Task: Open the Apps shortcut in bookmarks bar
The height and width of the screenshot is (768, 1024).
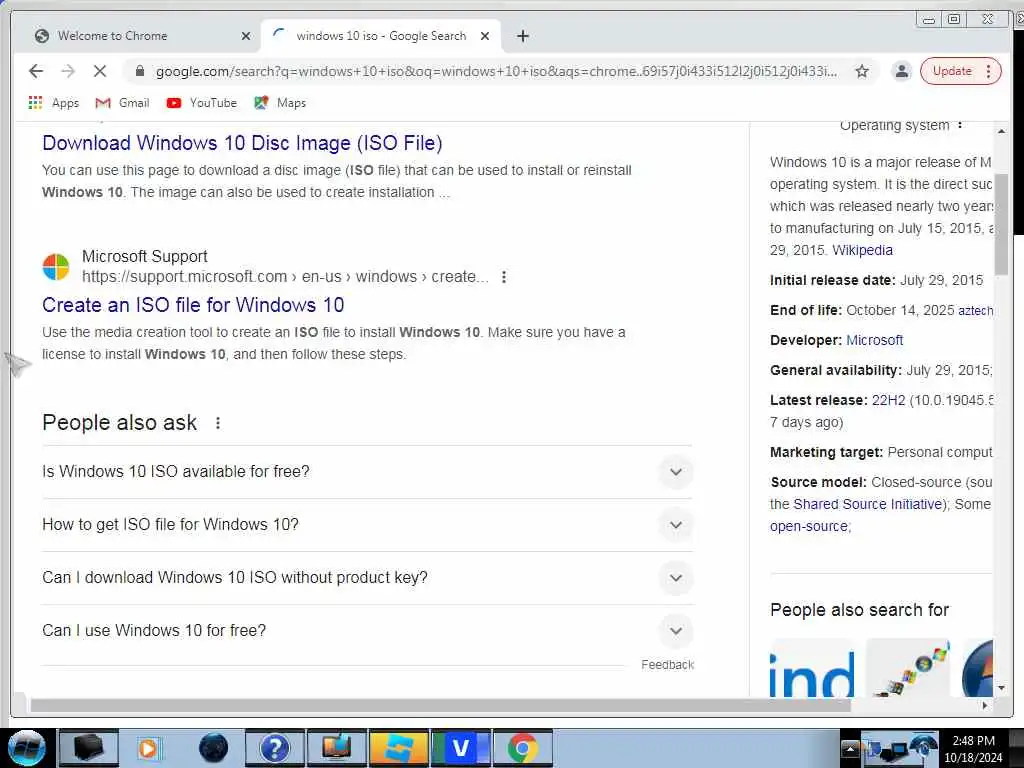Action: coord(54,103)
